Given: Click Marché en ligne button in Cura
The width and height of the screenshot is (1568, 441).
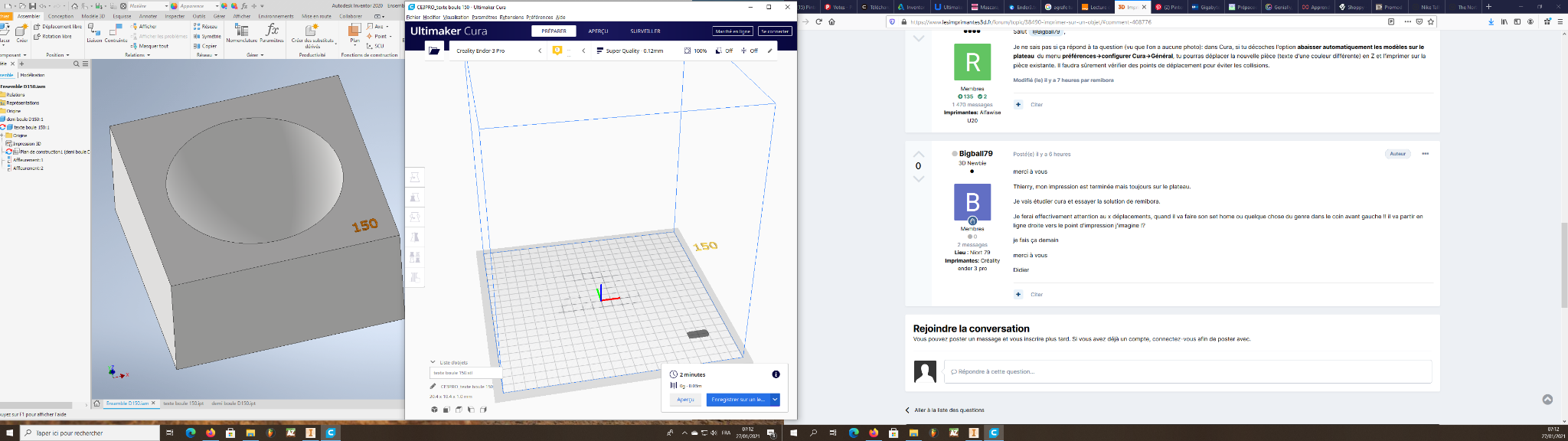Looking at the screenshot, I should pyautogui.click(x=733, y=31).
